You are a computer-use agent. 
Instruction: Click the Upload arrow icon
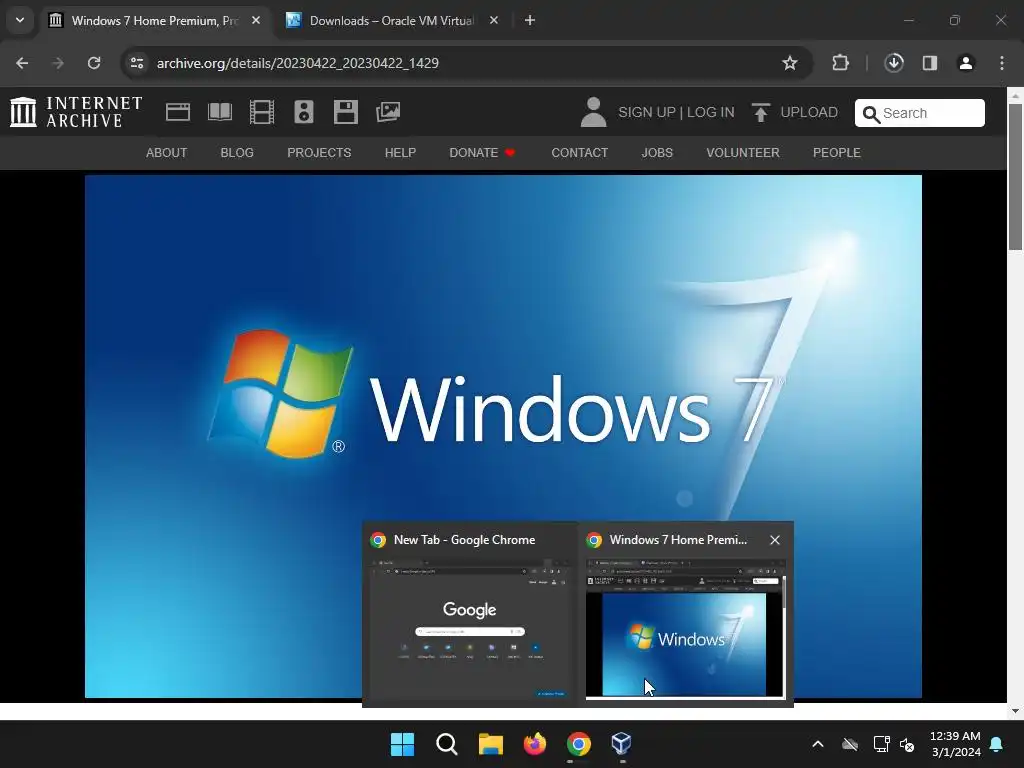pos(760,112)
